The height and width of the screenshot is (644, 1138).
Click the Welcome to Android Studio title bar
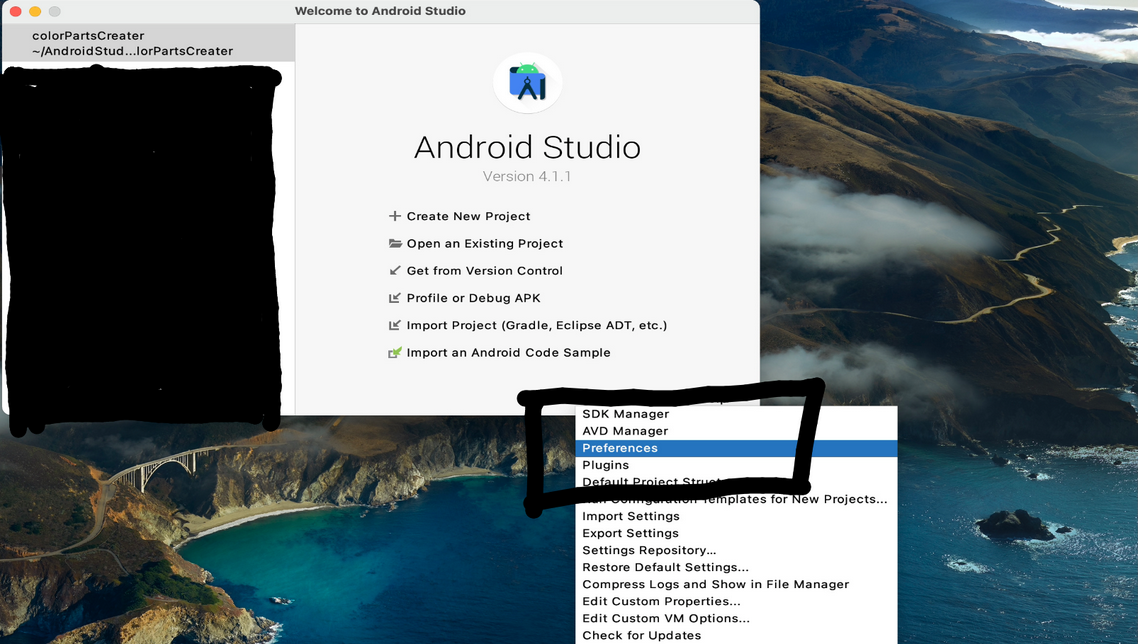pyautogui.click(x=380, y=11)
